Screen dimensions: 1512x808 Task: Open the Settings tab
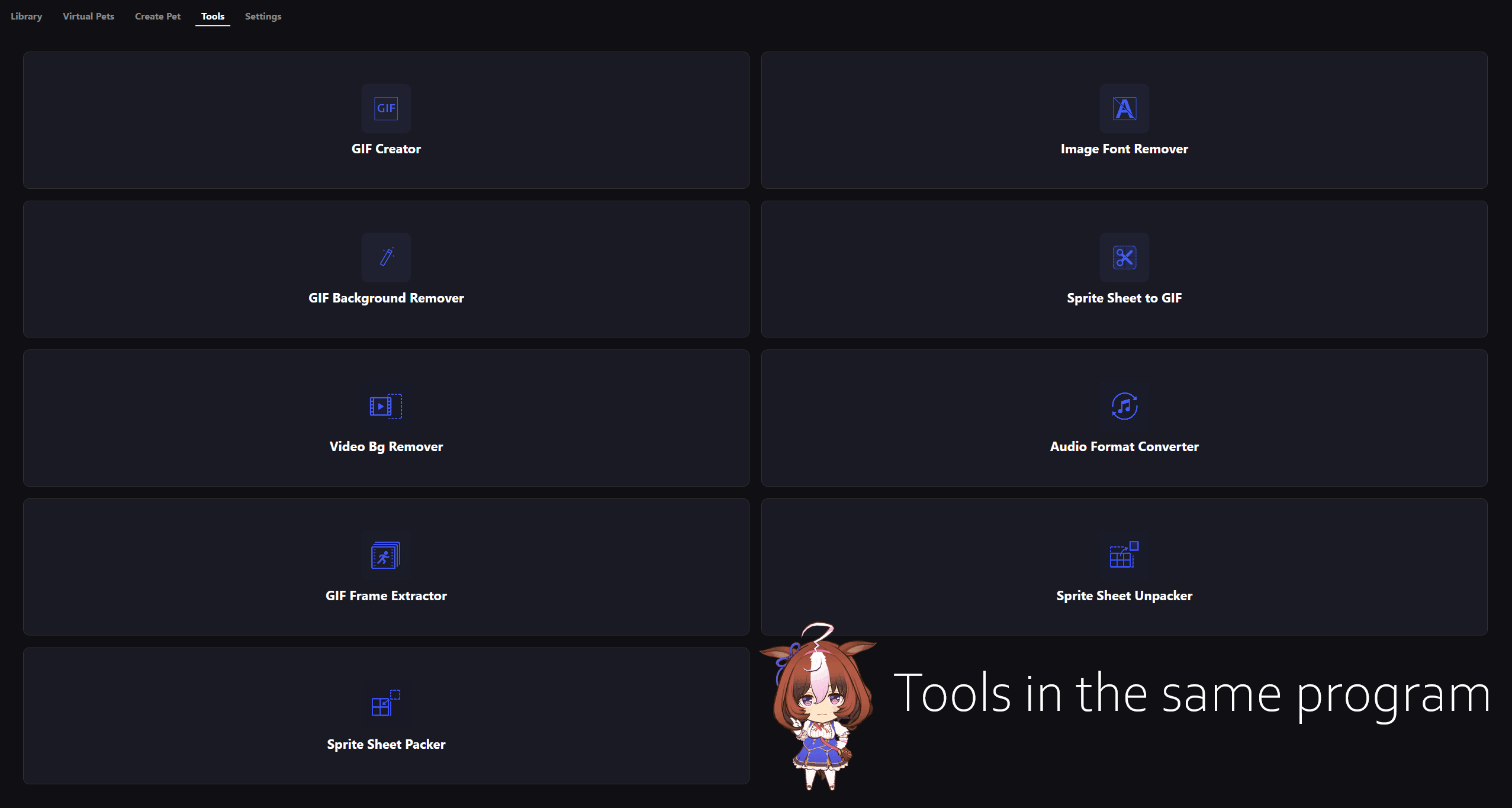263,17
